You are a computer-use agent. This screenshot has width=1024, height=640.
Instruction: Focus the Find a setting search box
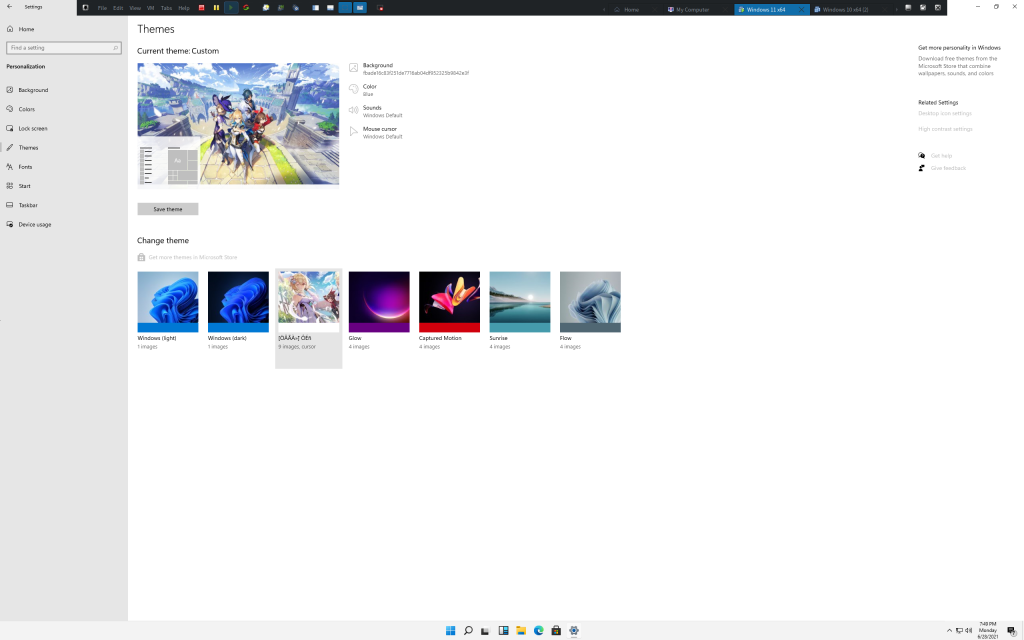coord(63,48)
